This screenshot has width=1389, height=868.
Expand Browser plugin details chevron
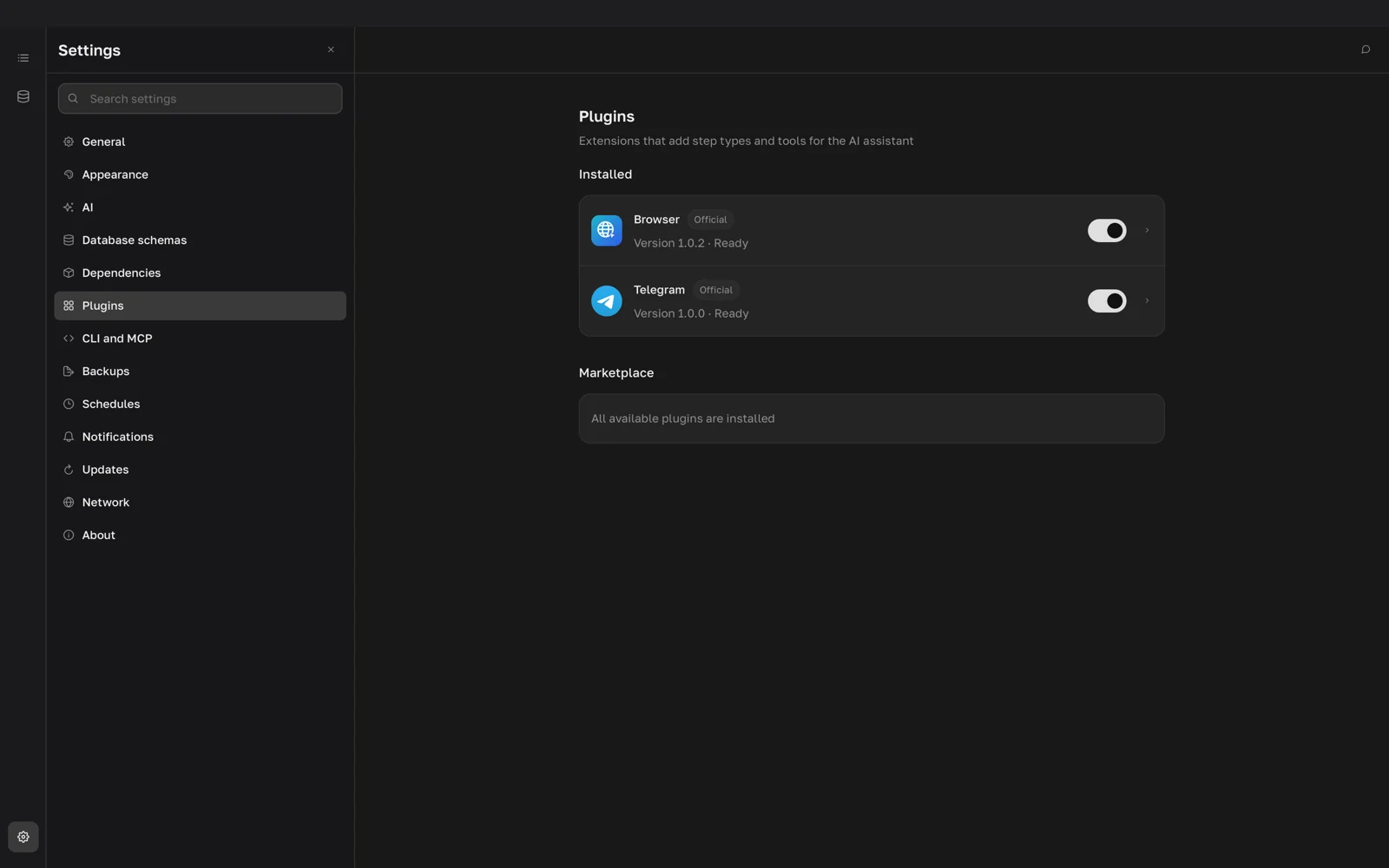1147,231
